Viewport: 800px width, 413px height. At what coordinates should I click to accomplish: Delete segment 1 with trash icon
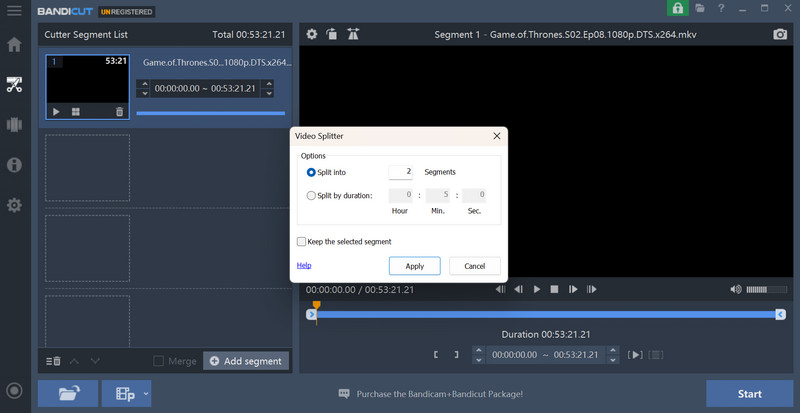pos(119,112)
